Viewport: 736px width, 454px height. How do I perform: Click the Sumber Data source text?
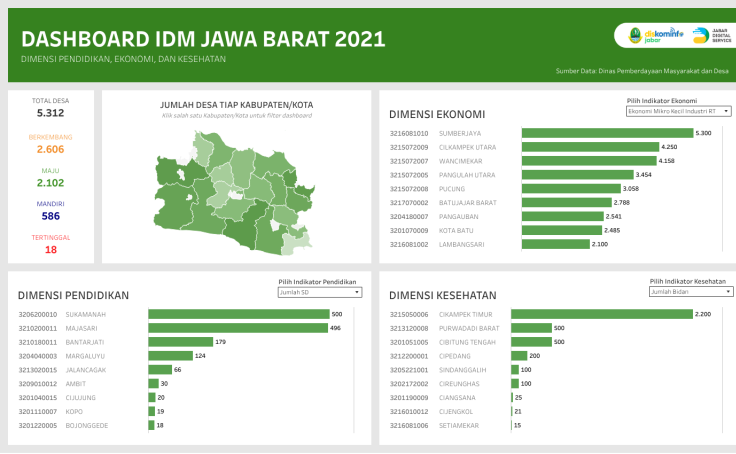(x=642, y=71)
